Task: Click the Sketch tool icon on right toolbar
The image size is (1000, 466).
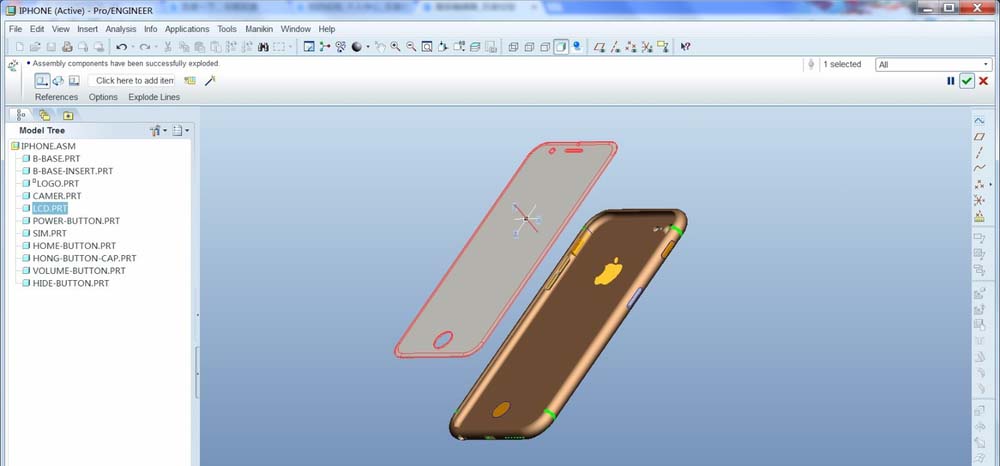Action: point(979,120)
